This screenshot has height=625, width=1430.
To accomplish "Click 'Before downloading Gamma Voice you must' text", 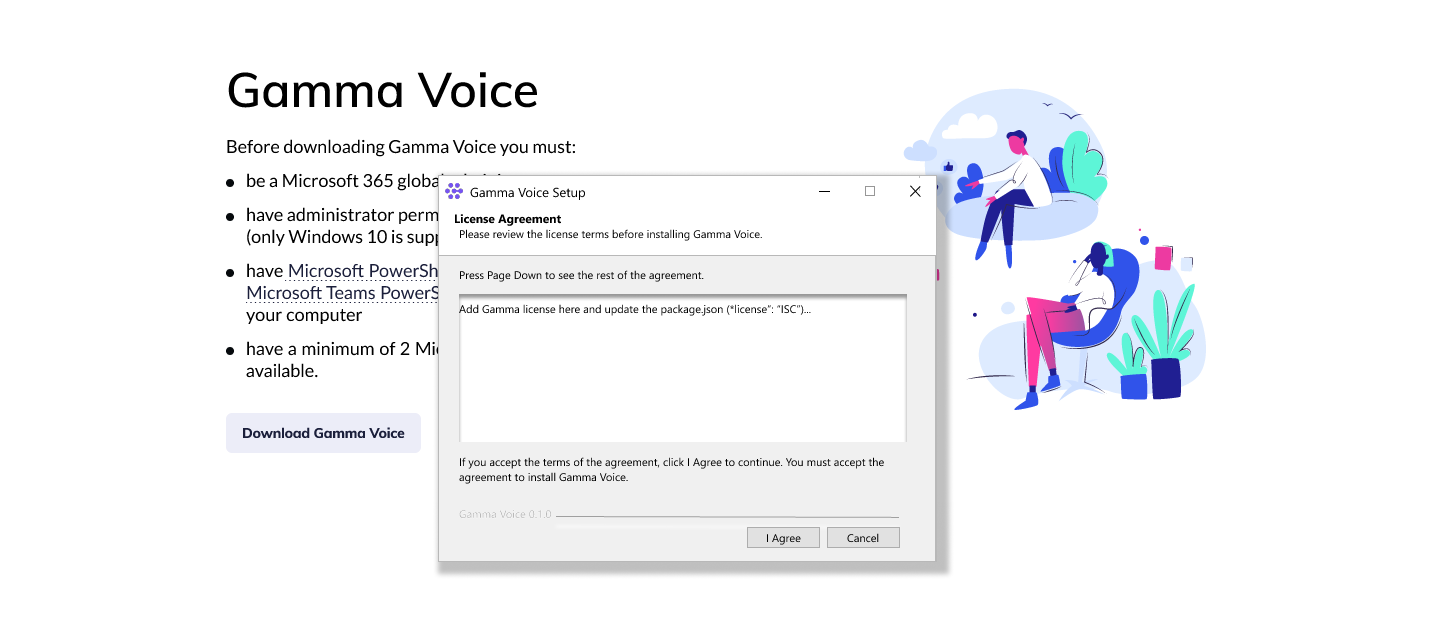I will 401,147.
